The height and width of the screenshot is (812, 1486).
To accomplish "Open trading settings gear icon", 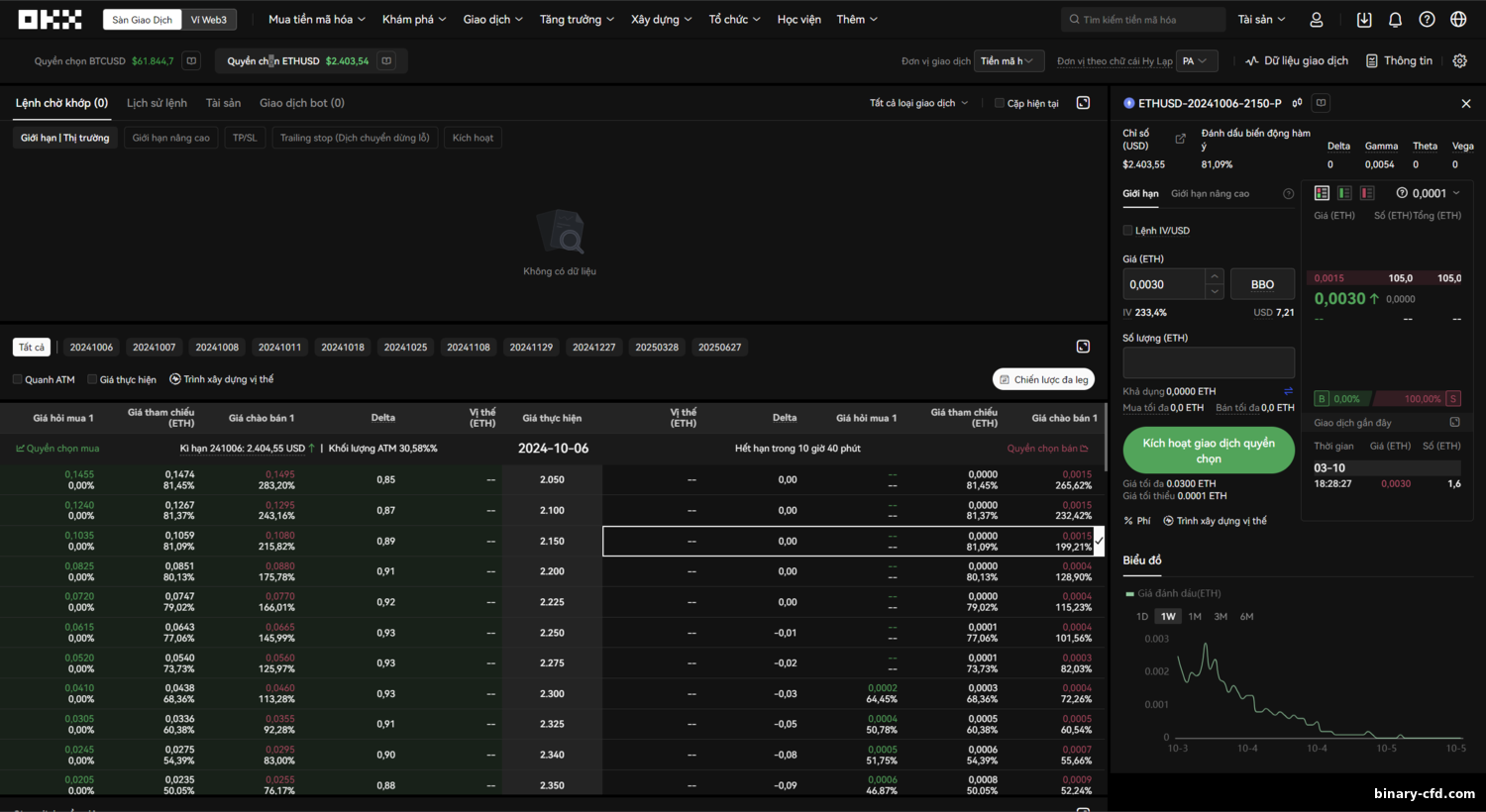I will pyautogui.click(x=1459, y=60).
